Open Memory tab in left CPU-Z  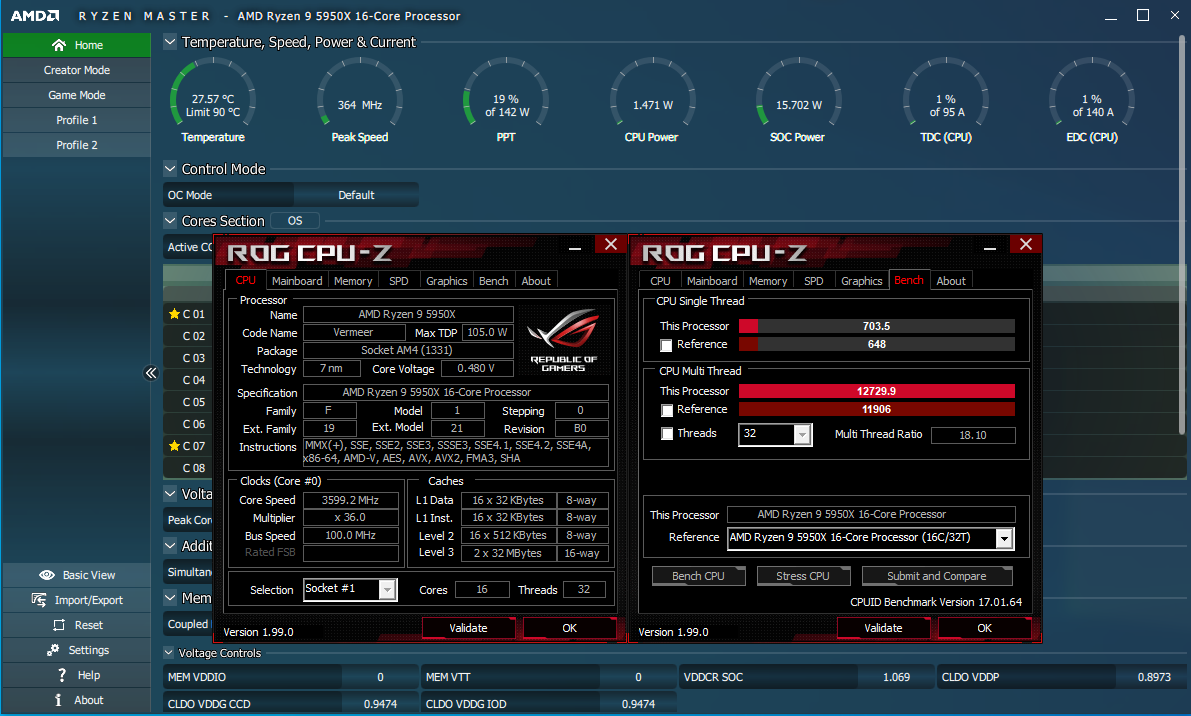point(353,281)
